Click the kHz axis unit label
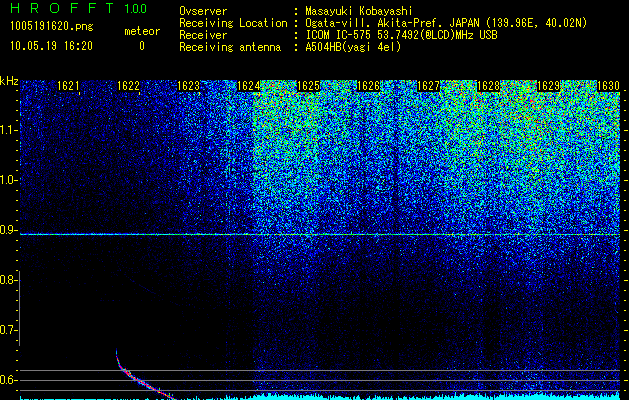629x400 pixels. pos(9,81)
